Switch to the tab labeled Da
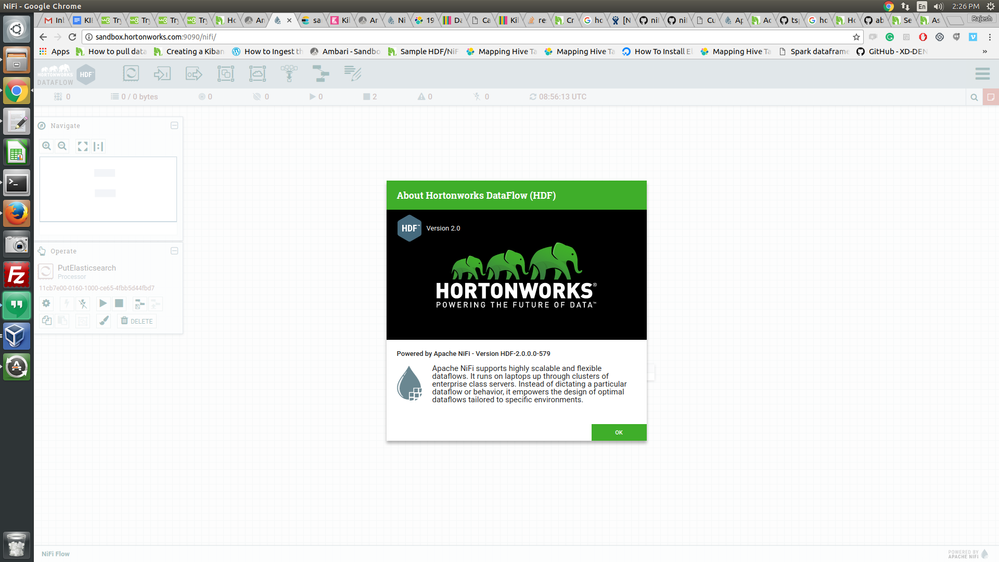The width and height of the screenshot is (999, 562). [x=452, y=20]
